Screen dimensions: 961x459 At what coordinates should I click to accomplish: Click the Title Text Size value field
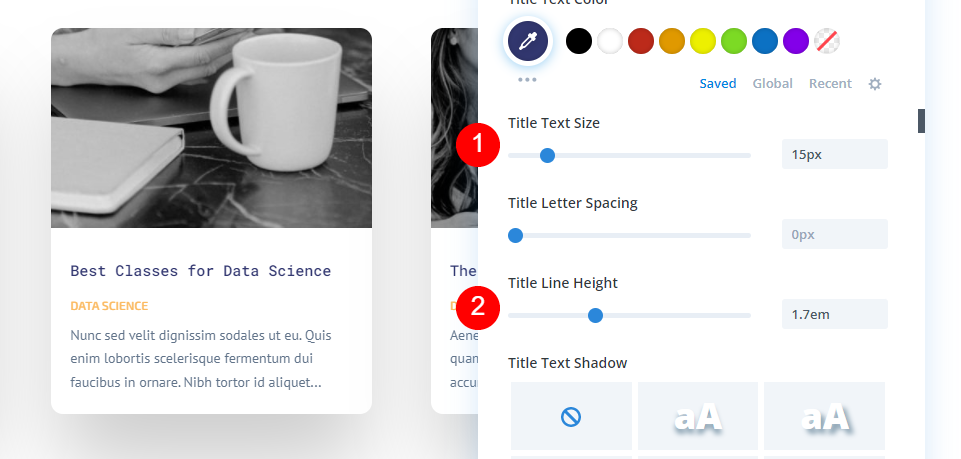point(834,155)
